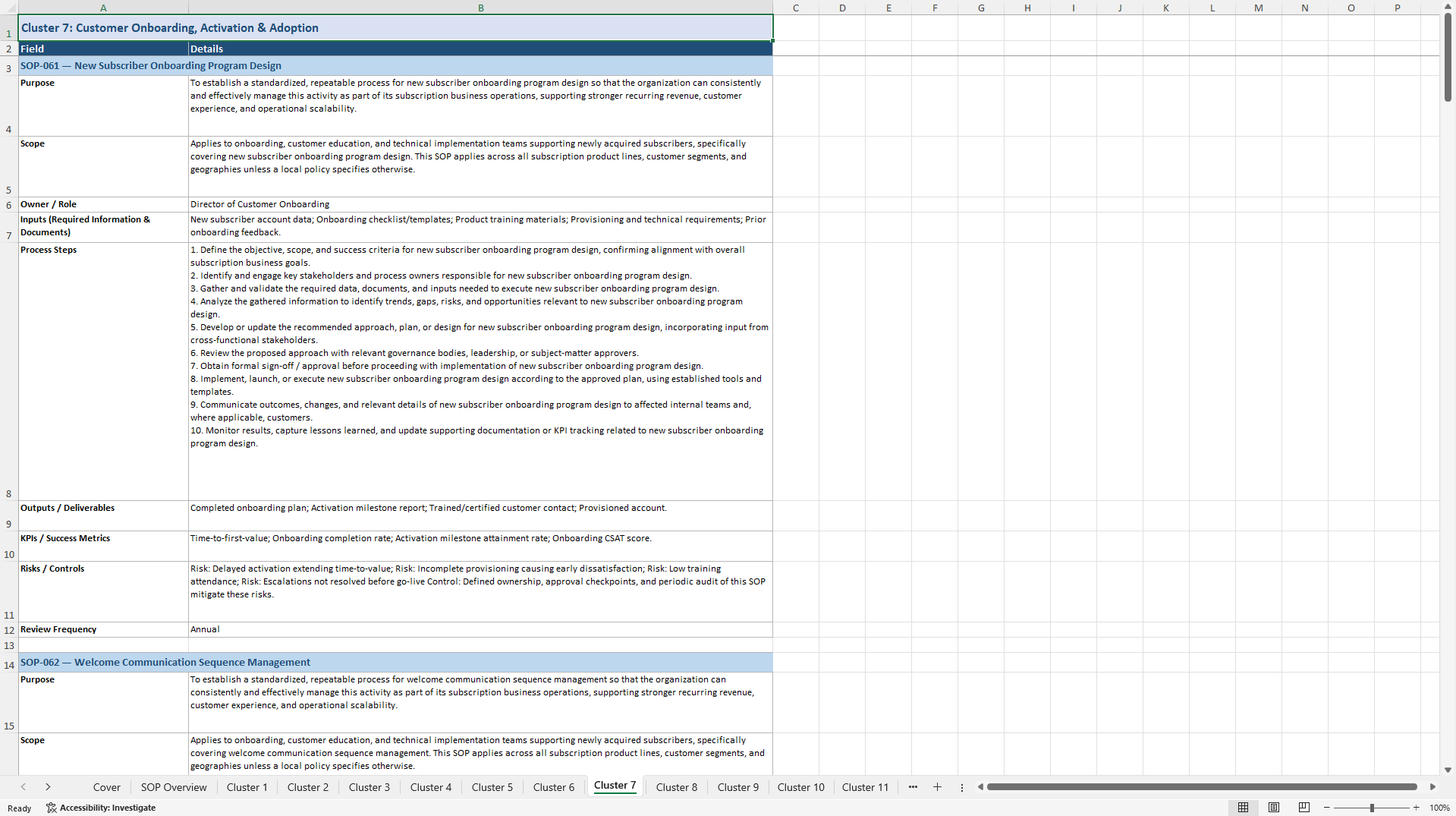Click the zoom out minus button
The image size is (1456, 816).
pos(1326,808)
